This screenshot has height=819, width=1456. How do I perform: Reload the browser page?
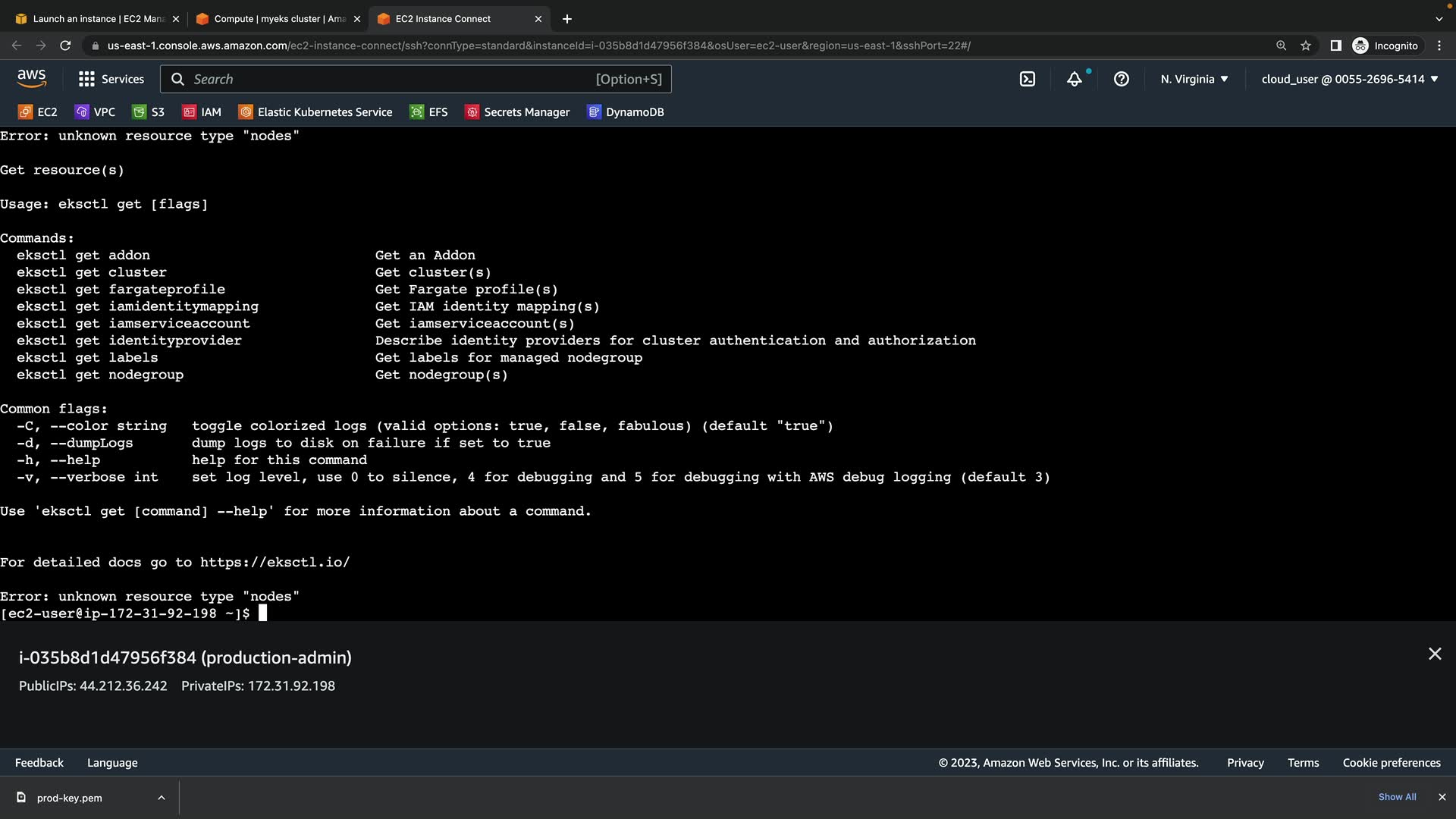pyautogui.click(x=65, y=45)
